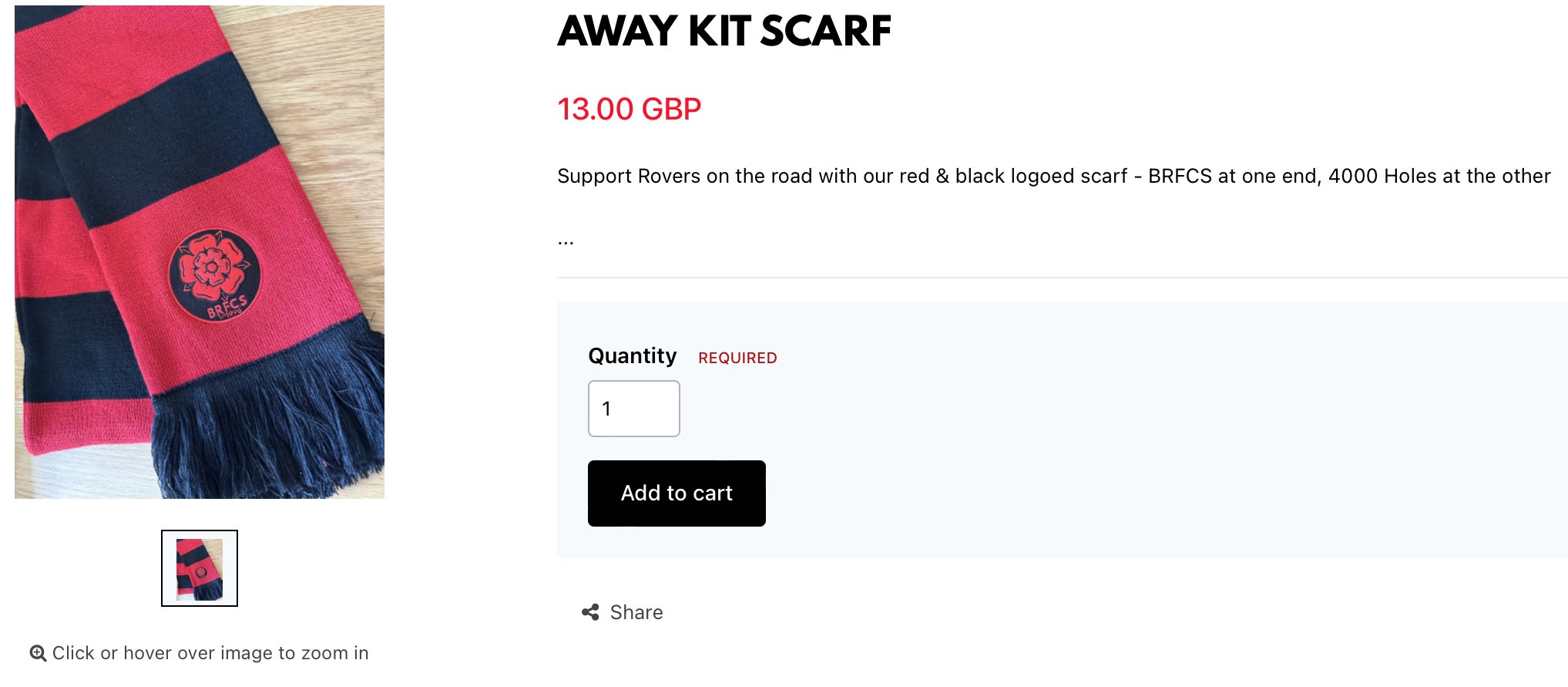This screenshot has width=1568, height=687.
Task: Select the small scarf thumbnail
Action: [200, 568]
